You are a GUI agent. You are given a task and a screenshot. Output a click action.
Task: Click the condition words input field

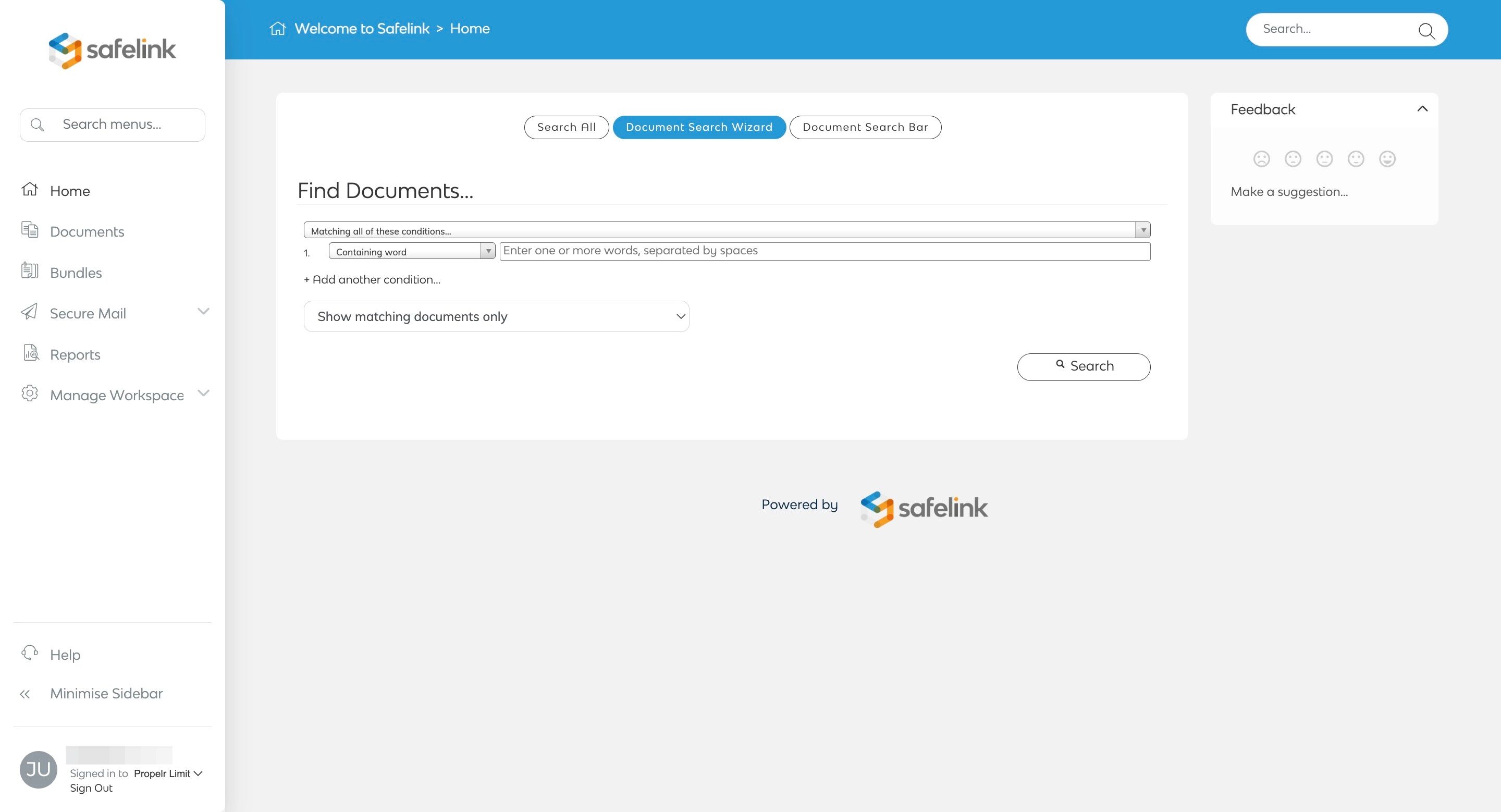coord(824,251)
